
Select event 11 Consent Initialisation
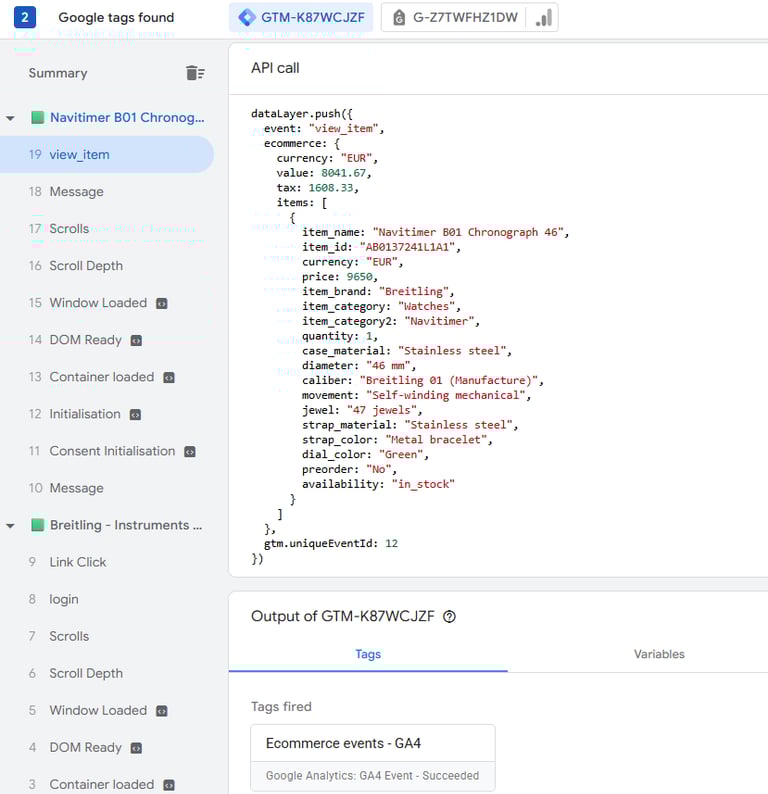click(x=107, y=451)
